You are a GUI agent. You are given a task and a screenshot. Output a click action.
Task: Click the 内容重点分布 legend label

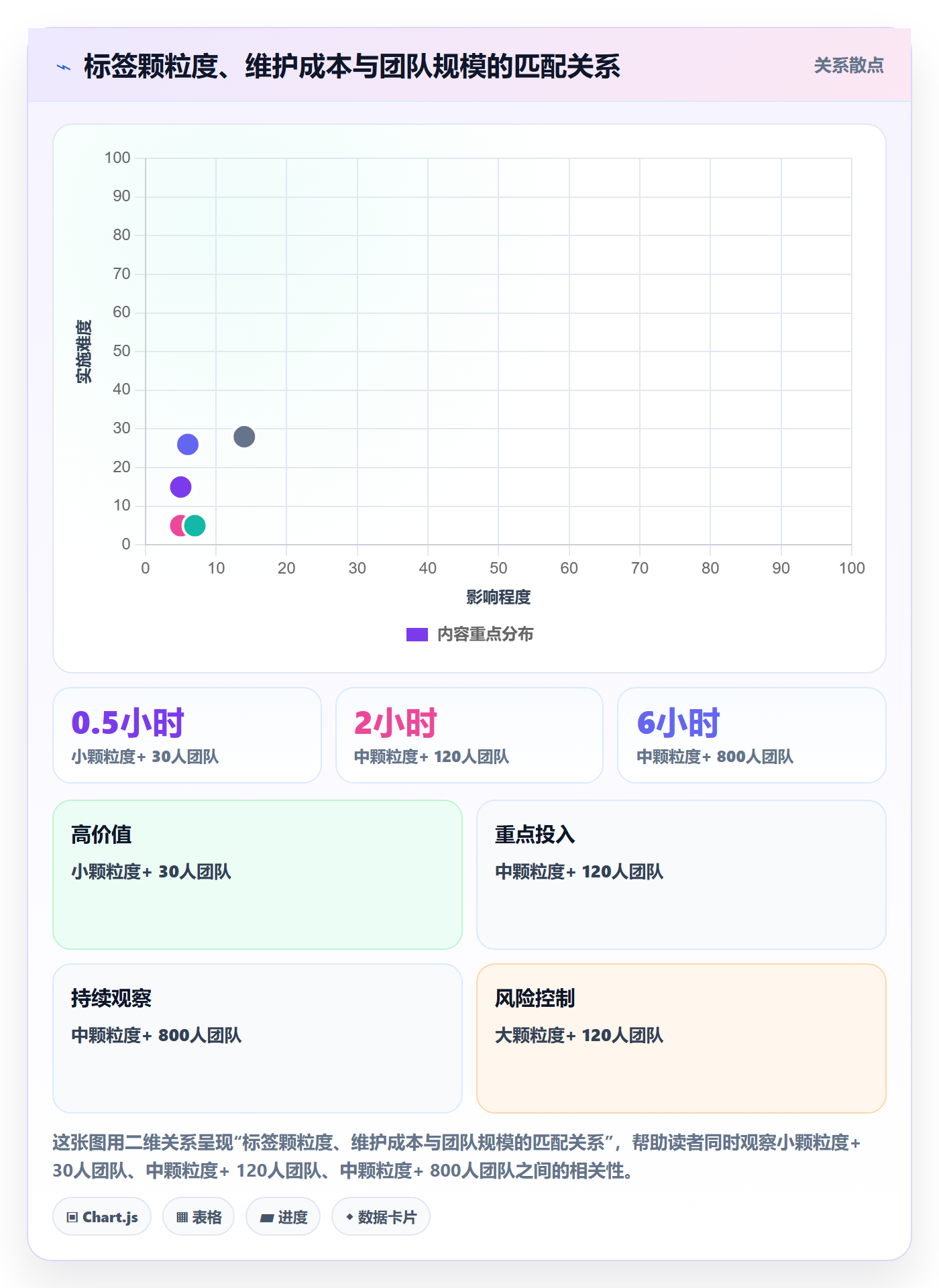[x=486, y=635]
